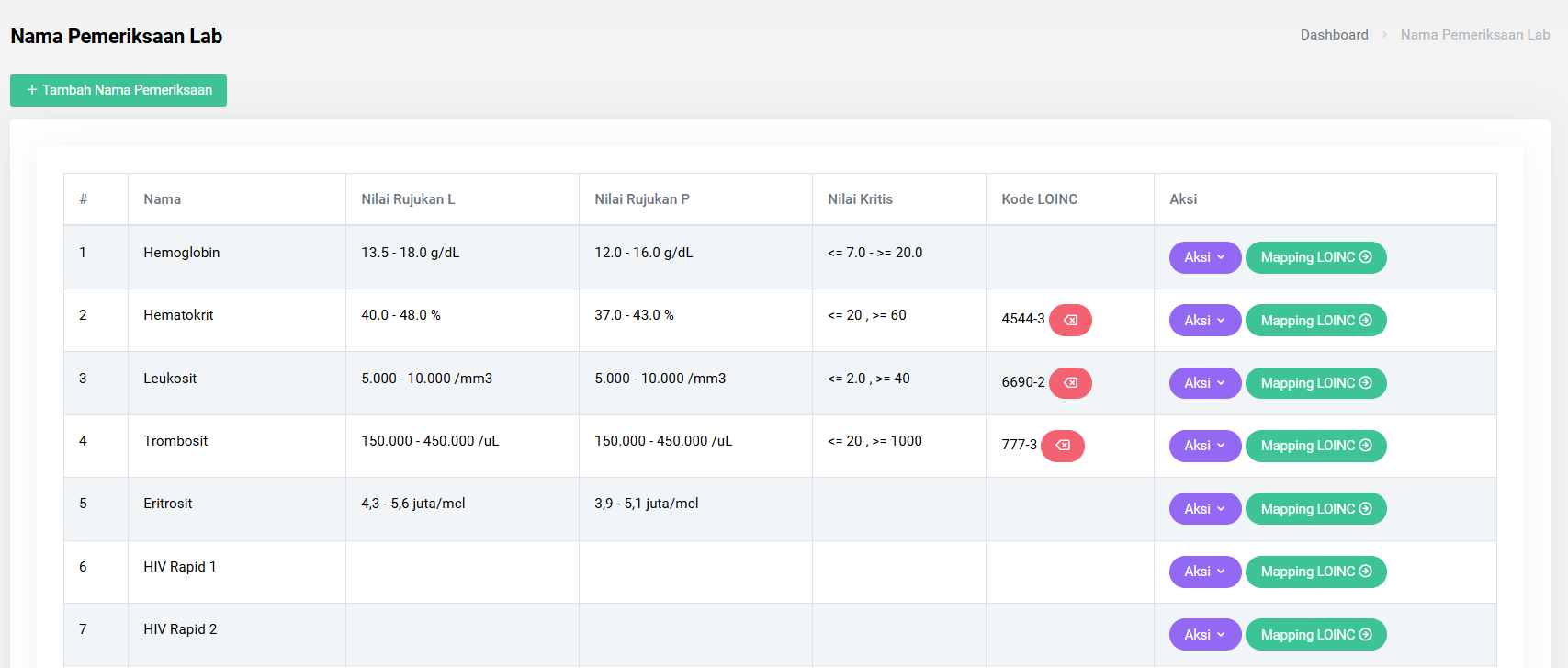Viewport: 1568px width, 668px height.
Task: Click the breadcrumb chevron separator icon
Action: click(1384, 35)
